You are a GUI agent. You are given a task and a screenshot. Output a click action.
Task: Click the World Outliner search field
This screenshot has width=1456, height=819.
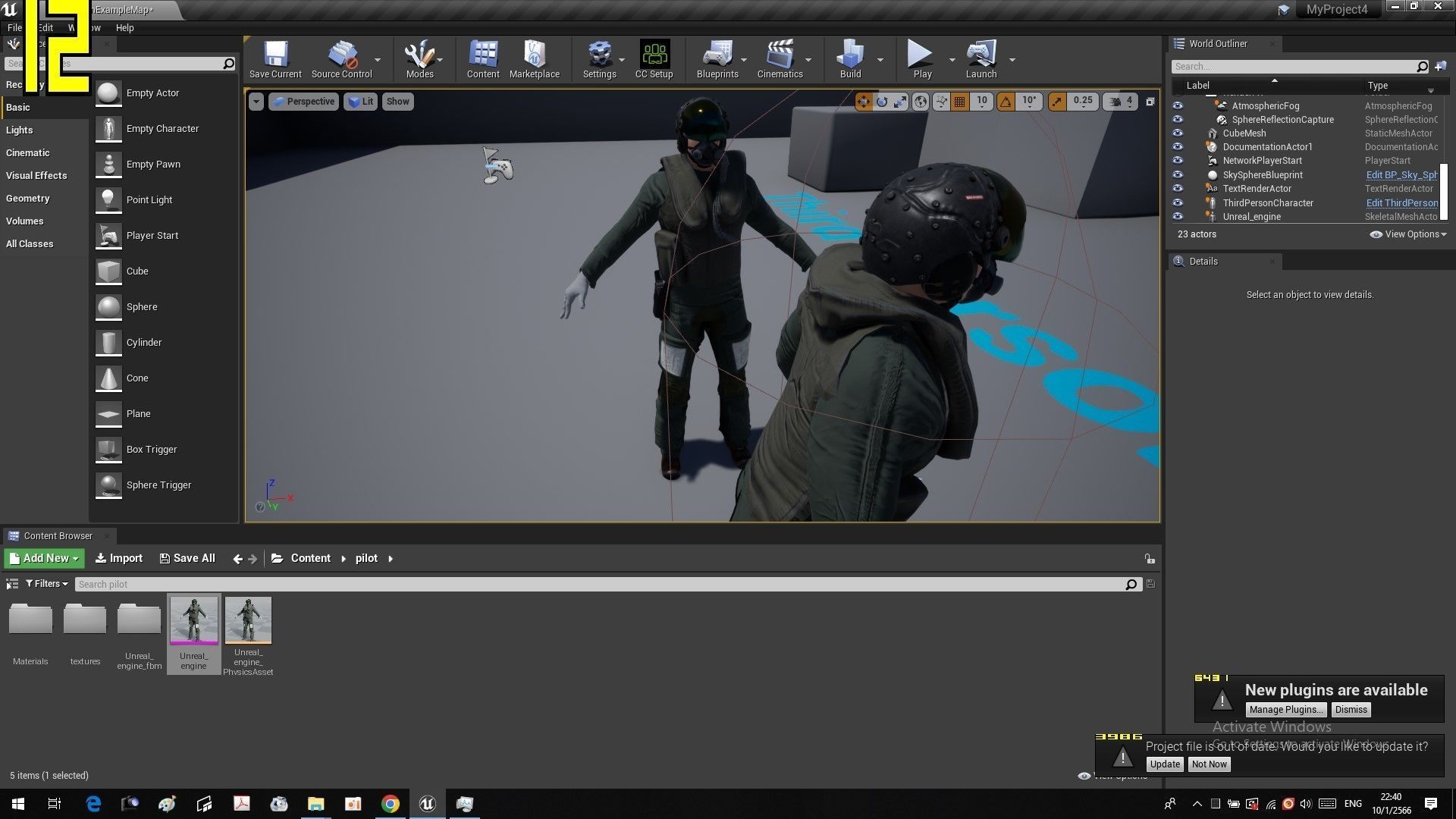(x=1300, y=67)
